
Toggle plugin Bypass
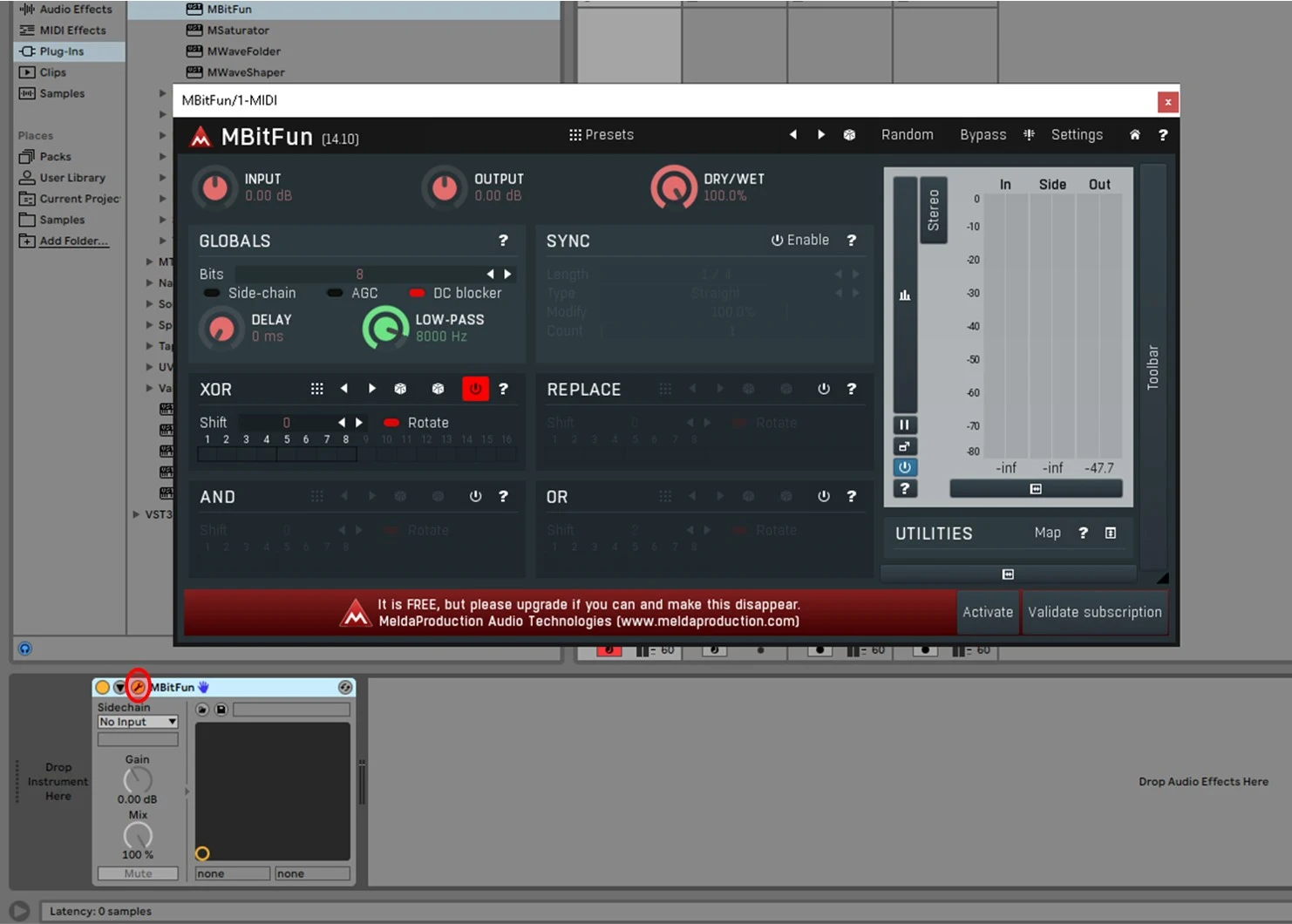[983, 135]
